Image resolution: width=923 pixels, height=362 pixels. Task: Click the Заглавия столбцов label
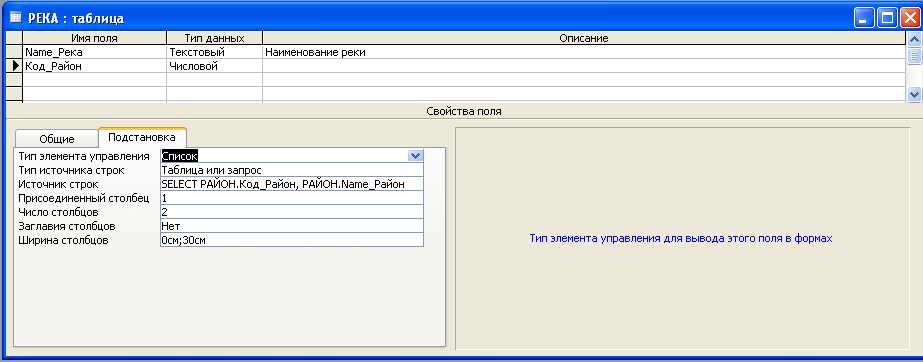[x=66, y=226]
